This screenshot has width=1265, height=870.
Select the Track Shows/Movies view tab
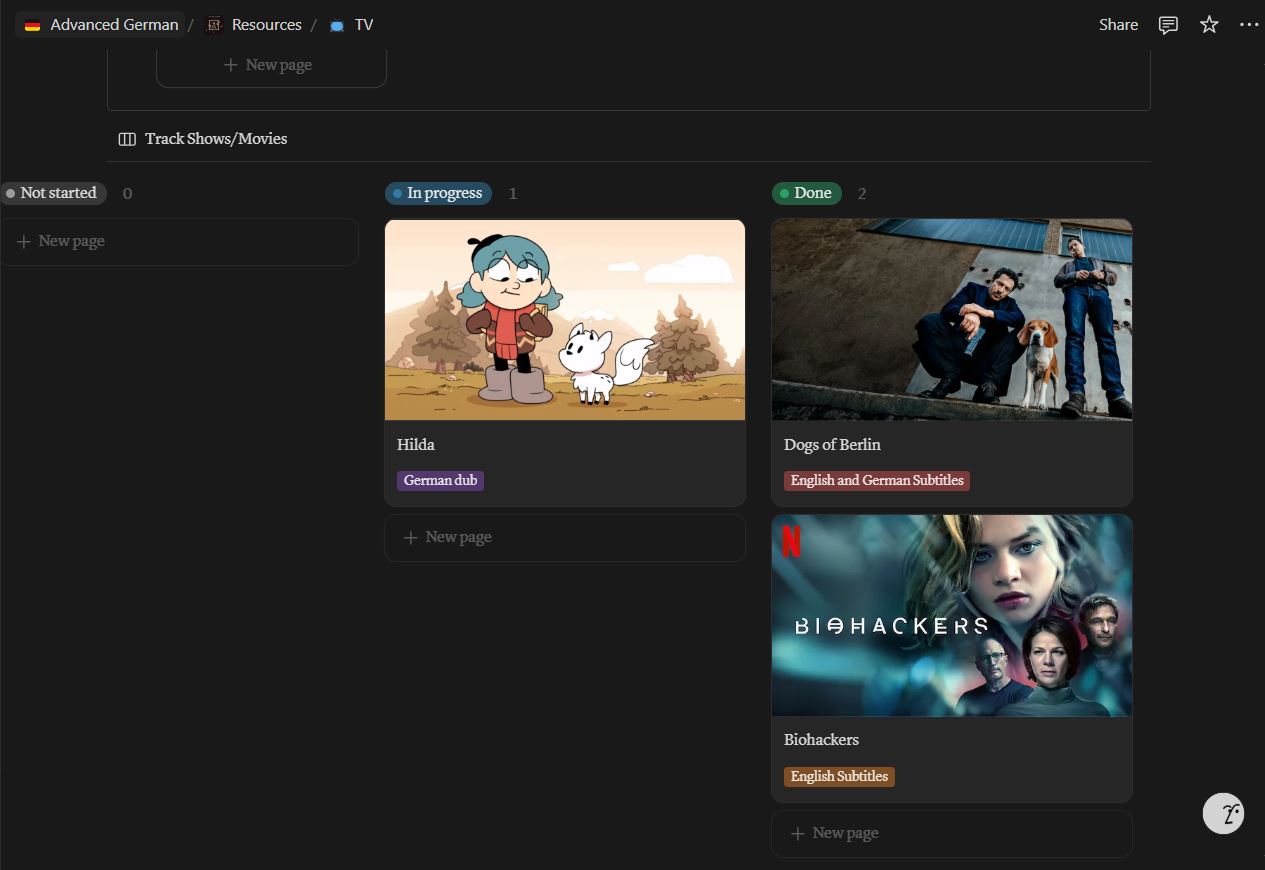pos(203,139)
